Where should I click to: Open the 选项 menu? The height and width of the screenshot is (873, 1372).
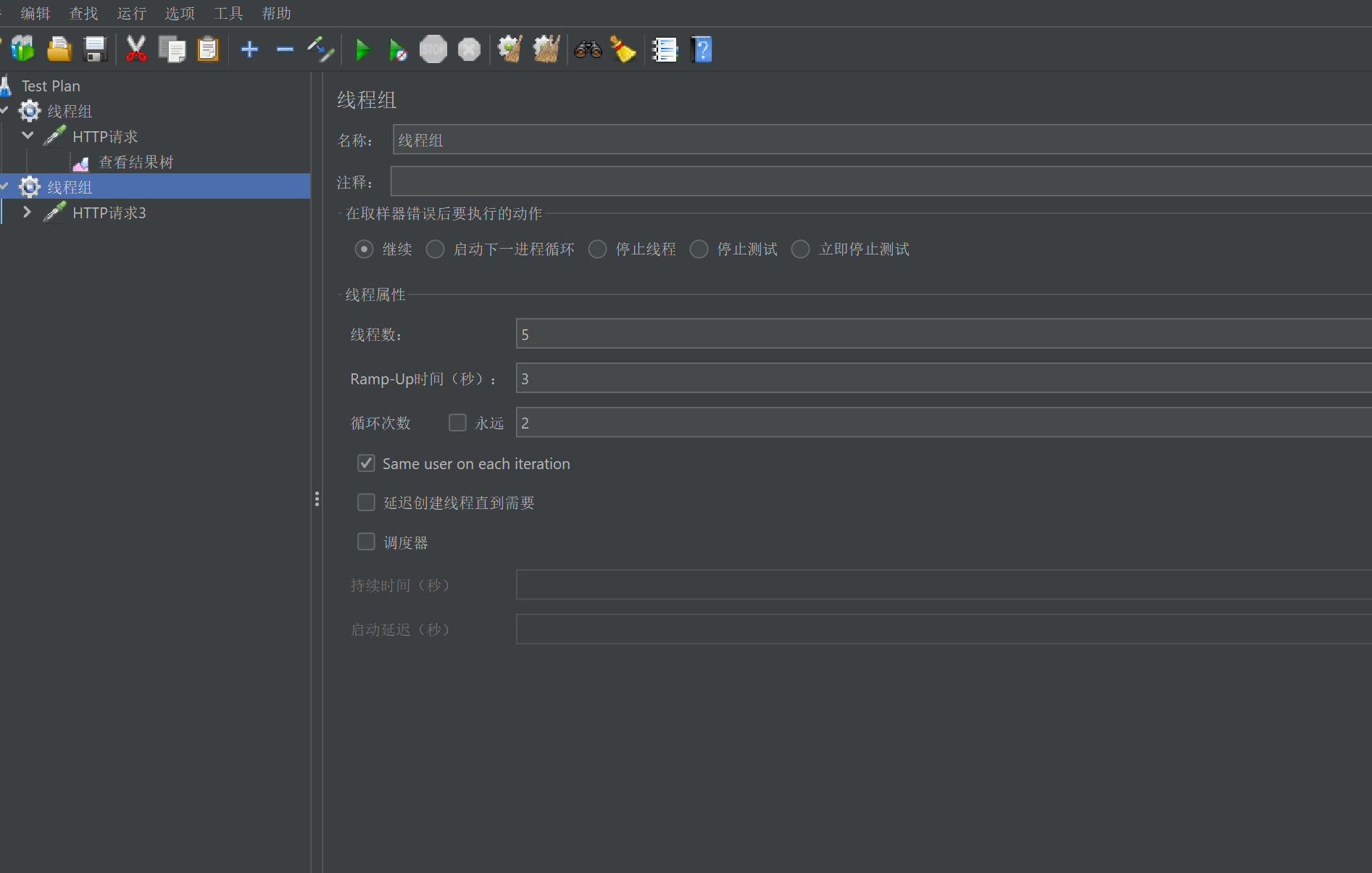[x=180, y=13]
